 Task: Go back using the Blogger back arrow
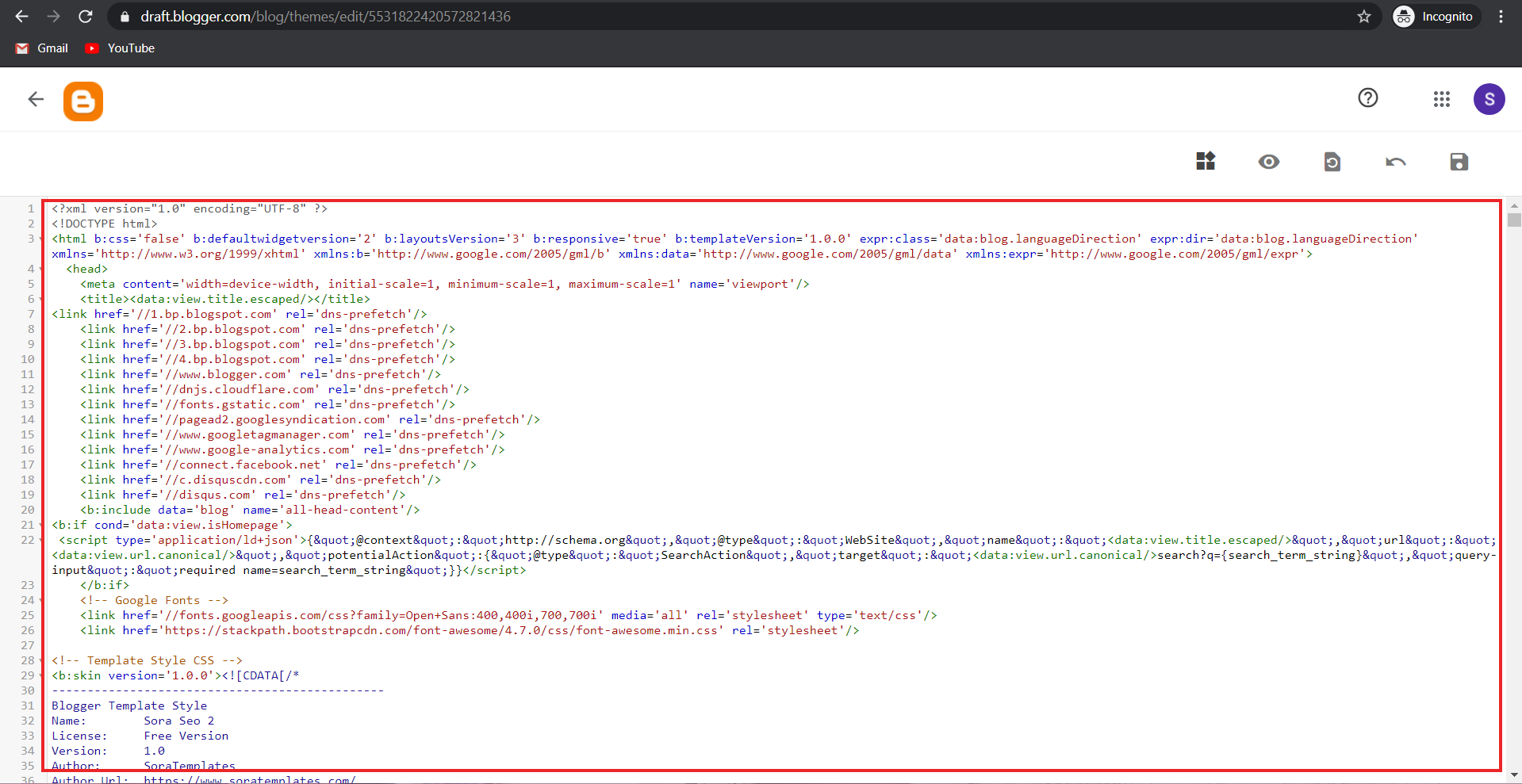(36, 99)
